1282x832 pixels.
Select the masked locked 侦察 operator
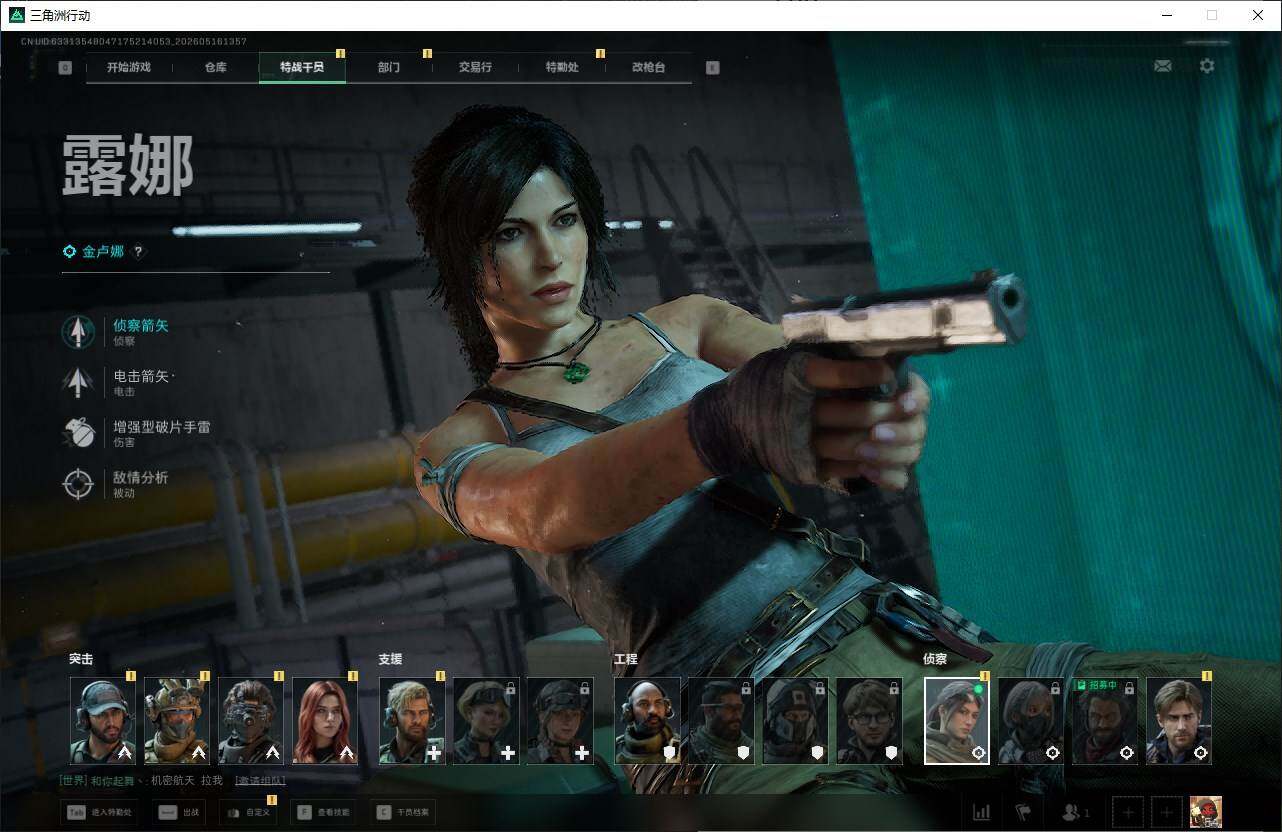1031,721
